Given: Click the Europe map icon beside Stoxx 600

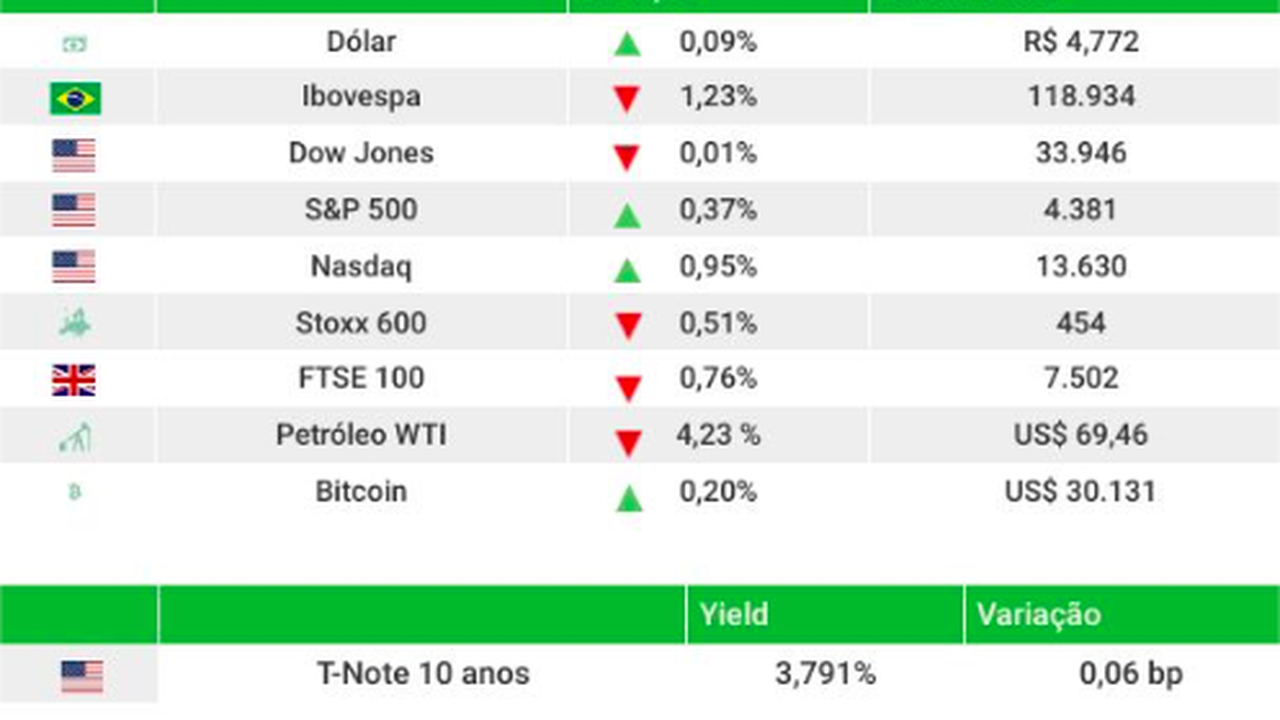Looking at the screenshot, I should pyautogui.click(x=75, y=322).
